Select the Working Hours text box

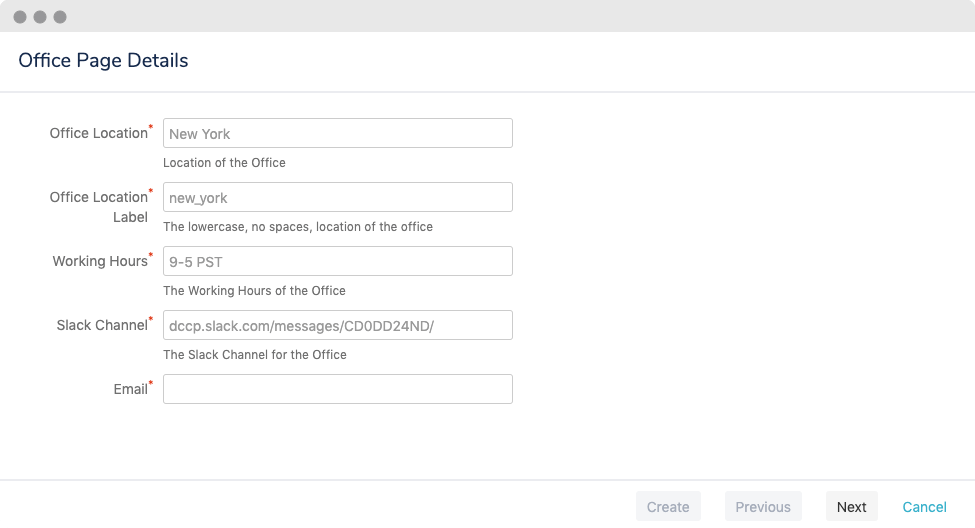click(338, 261)
